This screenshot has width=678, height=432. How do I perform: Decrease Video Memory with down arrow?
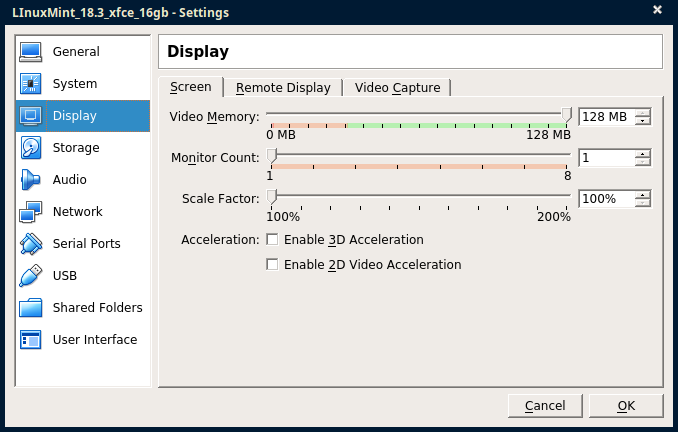(x=643, y=121)
